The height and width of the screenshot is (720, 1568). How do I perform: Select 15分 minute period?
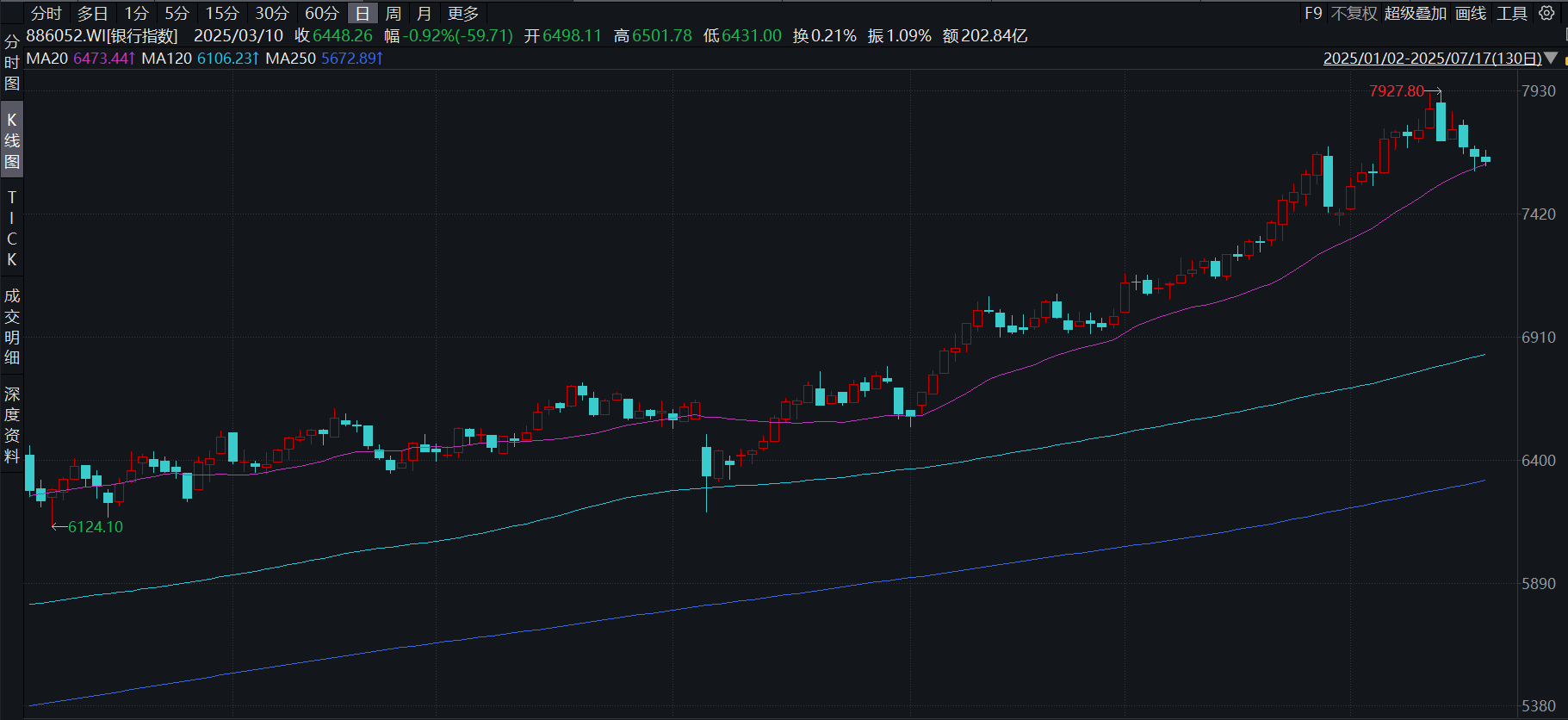[222, 13]
